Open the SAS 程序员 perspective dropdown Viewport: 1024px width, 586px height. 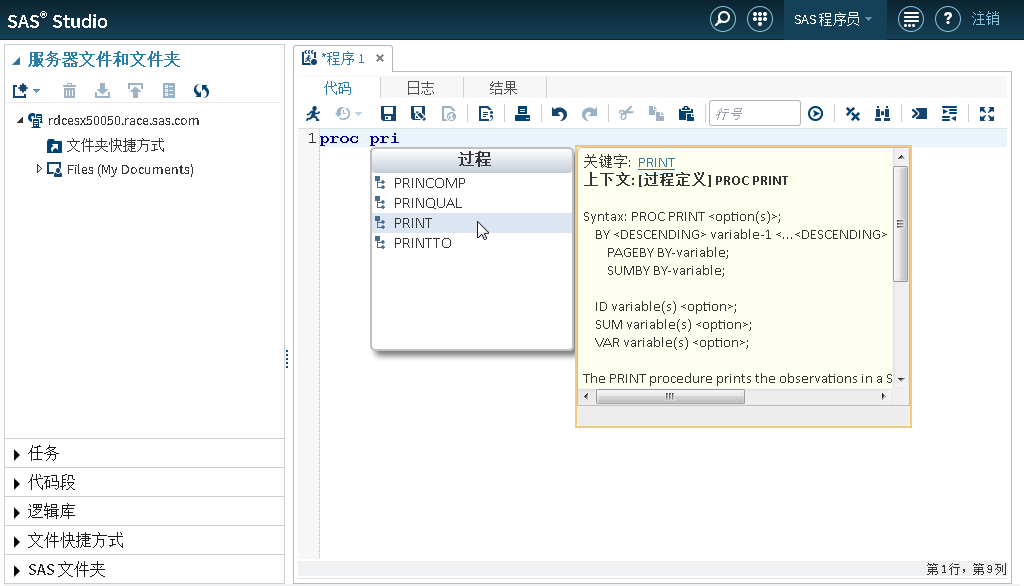(833, 19)
